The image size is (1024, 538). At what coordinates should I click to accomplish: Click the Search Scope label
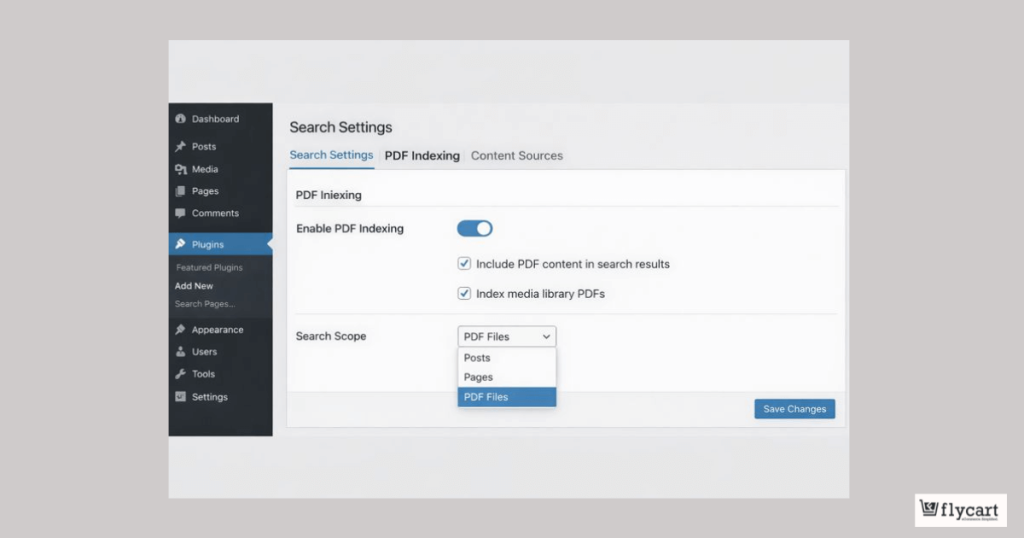click(331, 336)
